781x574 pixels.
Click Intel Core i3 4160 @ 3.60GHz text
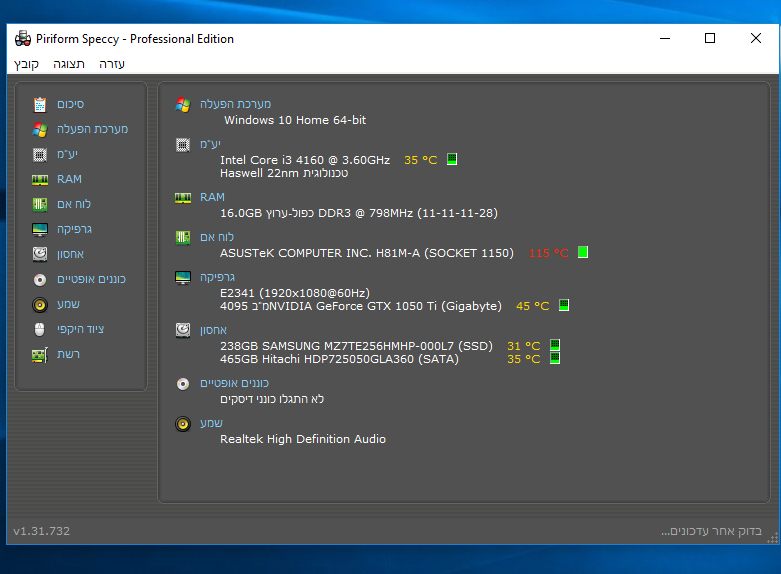coord(305,160)
